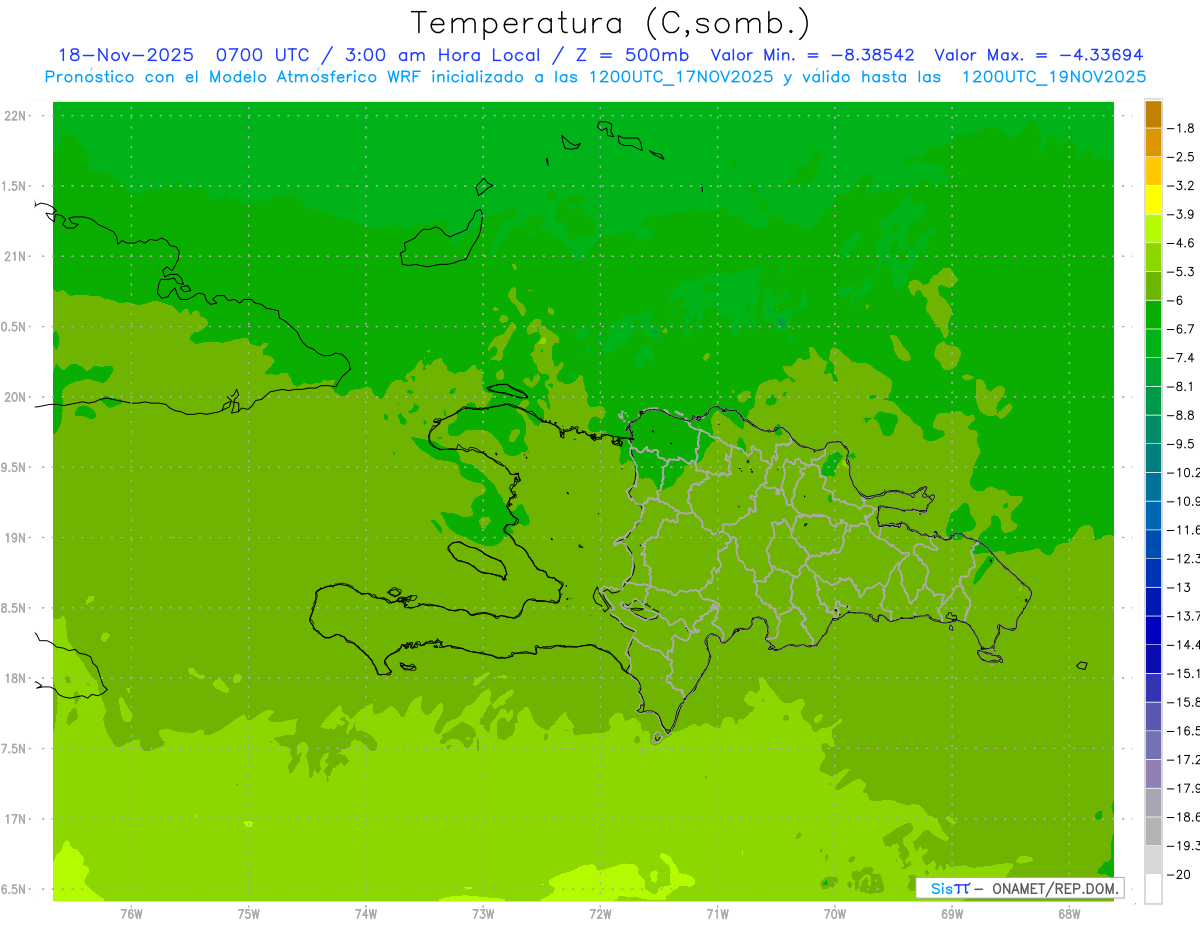Click the dark orange swatch above -1.8
This screenshot has width=1200, height=927.
click(x=1153, y=114)
